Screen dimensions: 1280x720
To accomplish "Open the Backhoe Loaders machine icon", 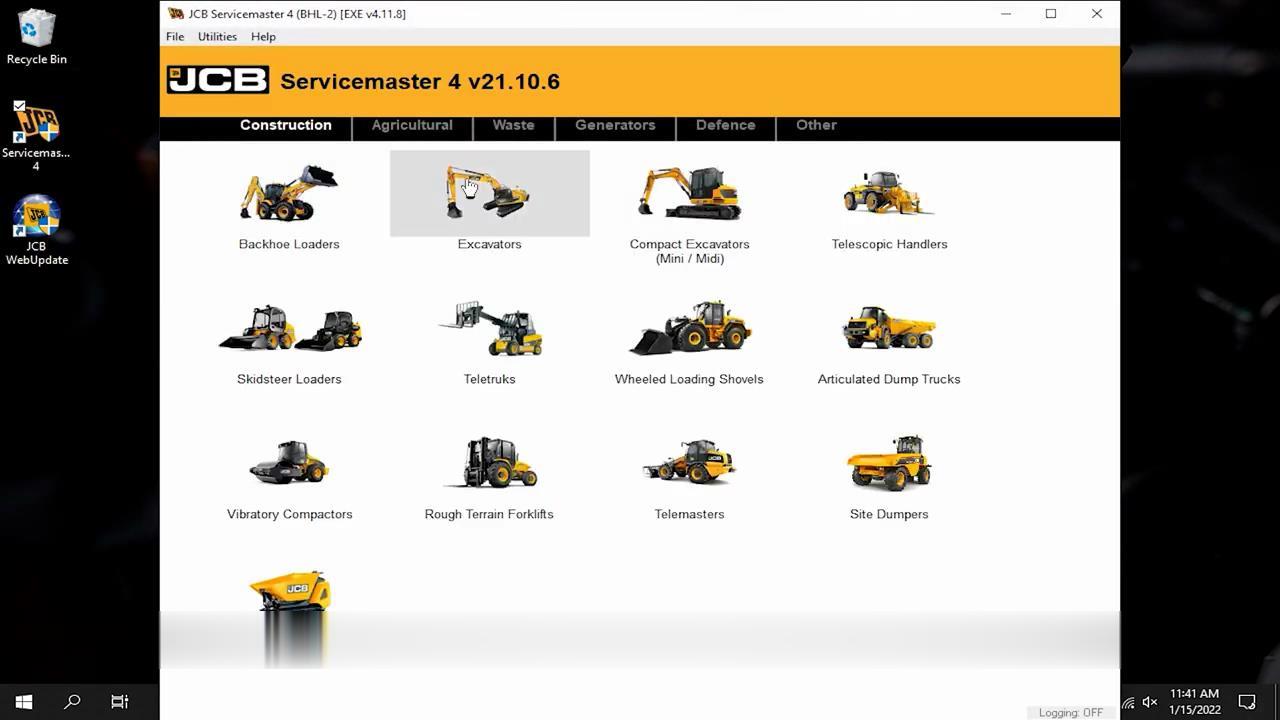I will click(289, 193).
